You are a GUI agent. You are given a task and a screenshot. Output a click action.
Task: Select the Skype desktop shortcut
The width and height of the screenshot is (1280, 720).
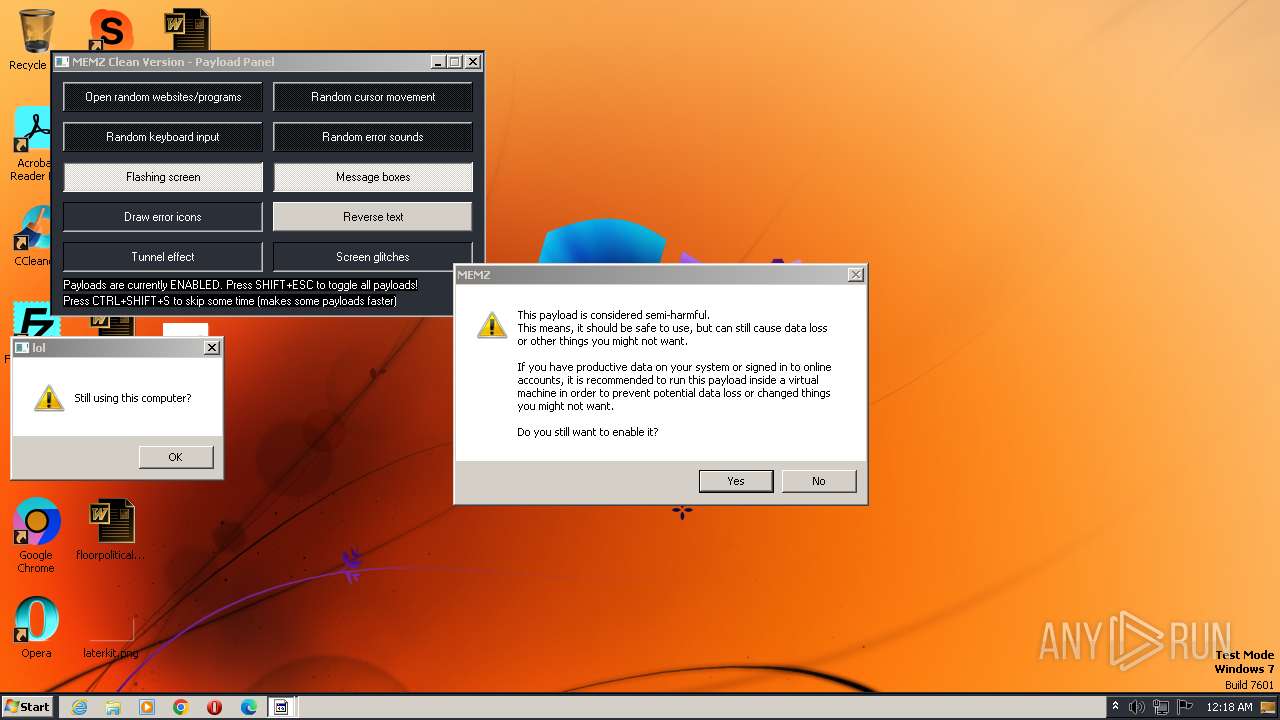click(x=110, y=30)
